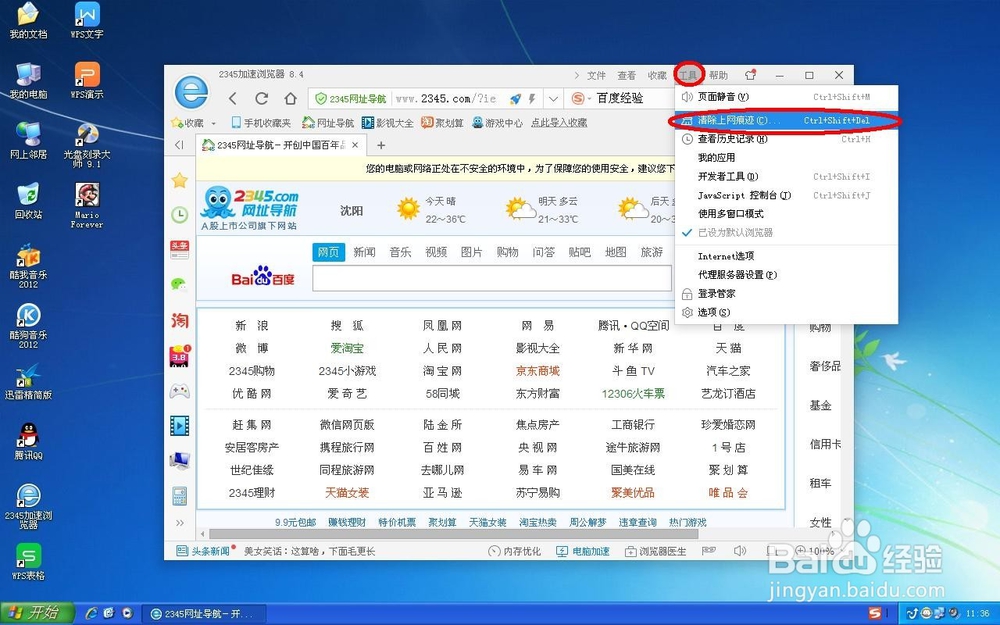
Task: Open the WeChat icon in left sidebar
Action: pos(179,284)
